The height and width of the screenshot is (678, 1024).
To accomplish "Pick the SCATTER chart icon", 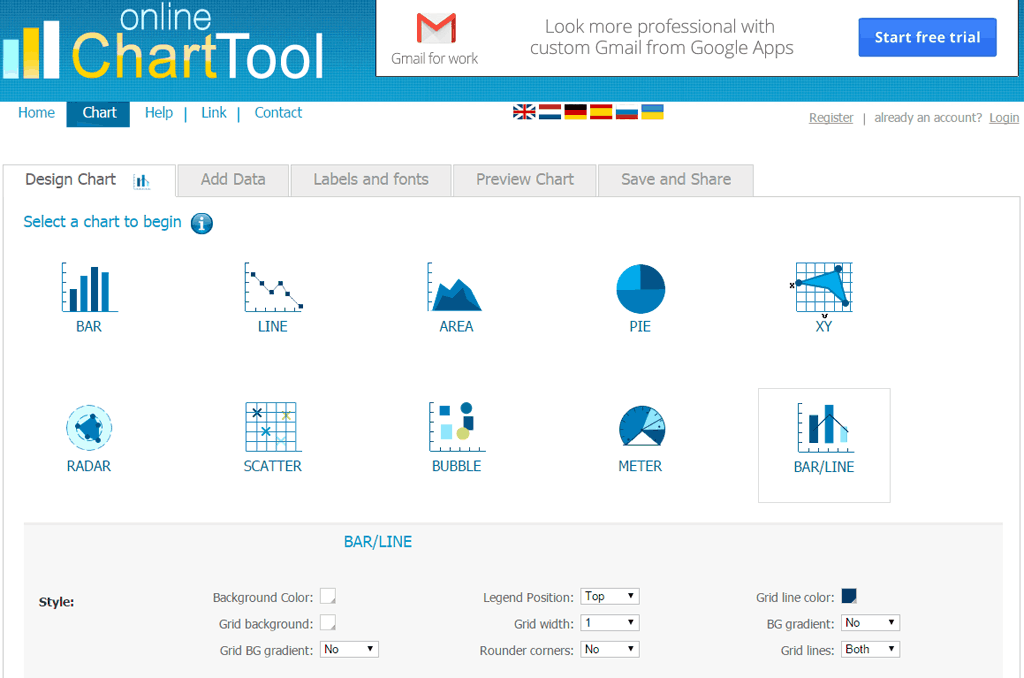I will [x=273, y=427].
